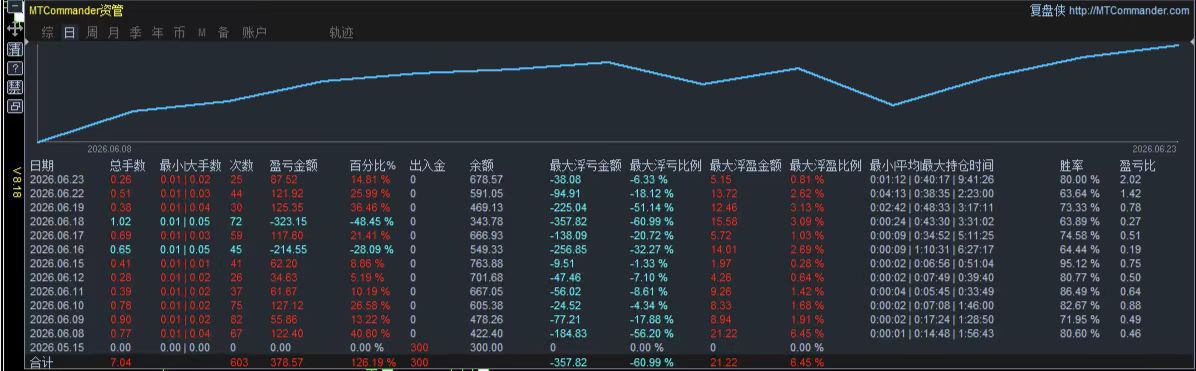
Task: Open the 月 monthly tab
Action: tap(114, 33)
